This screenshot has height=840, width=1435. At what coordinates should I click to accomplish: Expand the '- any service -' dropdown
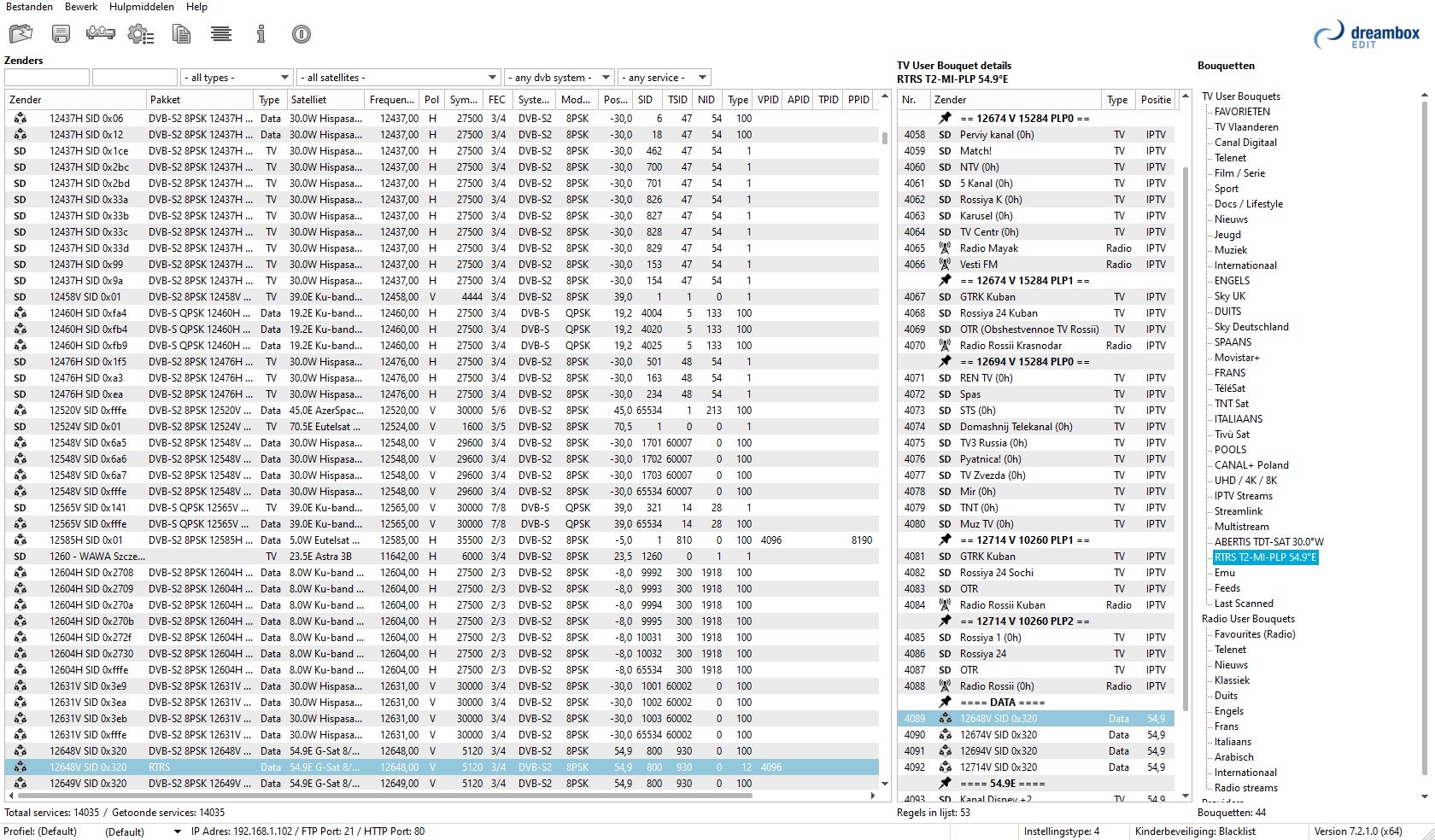click(665, 78)
